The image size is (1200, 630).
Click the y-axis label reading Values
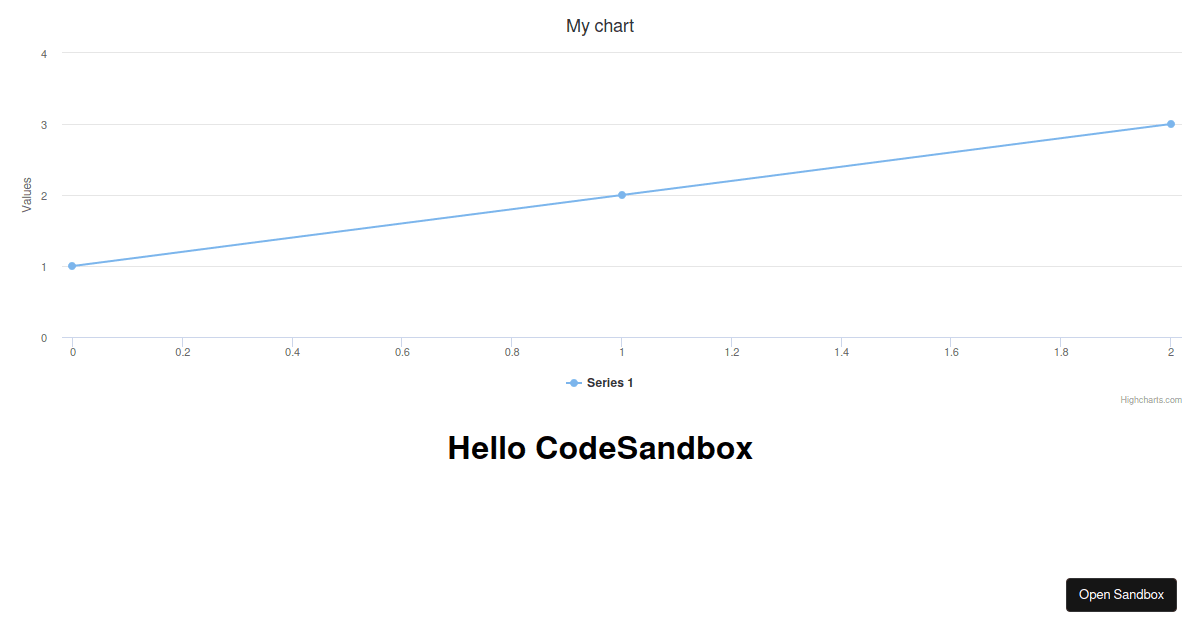click(26, 195)
